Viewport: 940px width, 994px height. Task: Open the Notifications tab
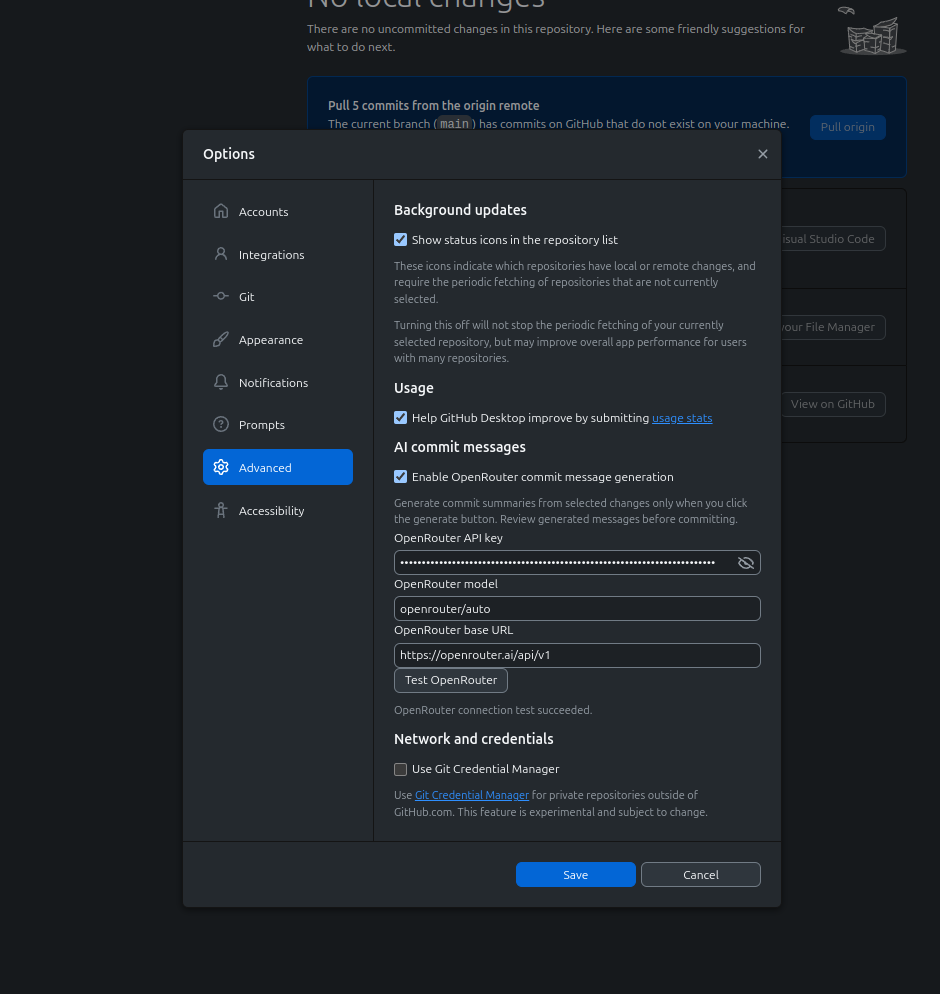point(278,382)
